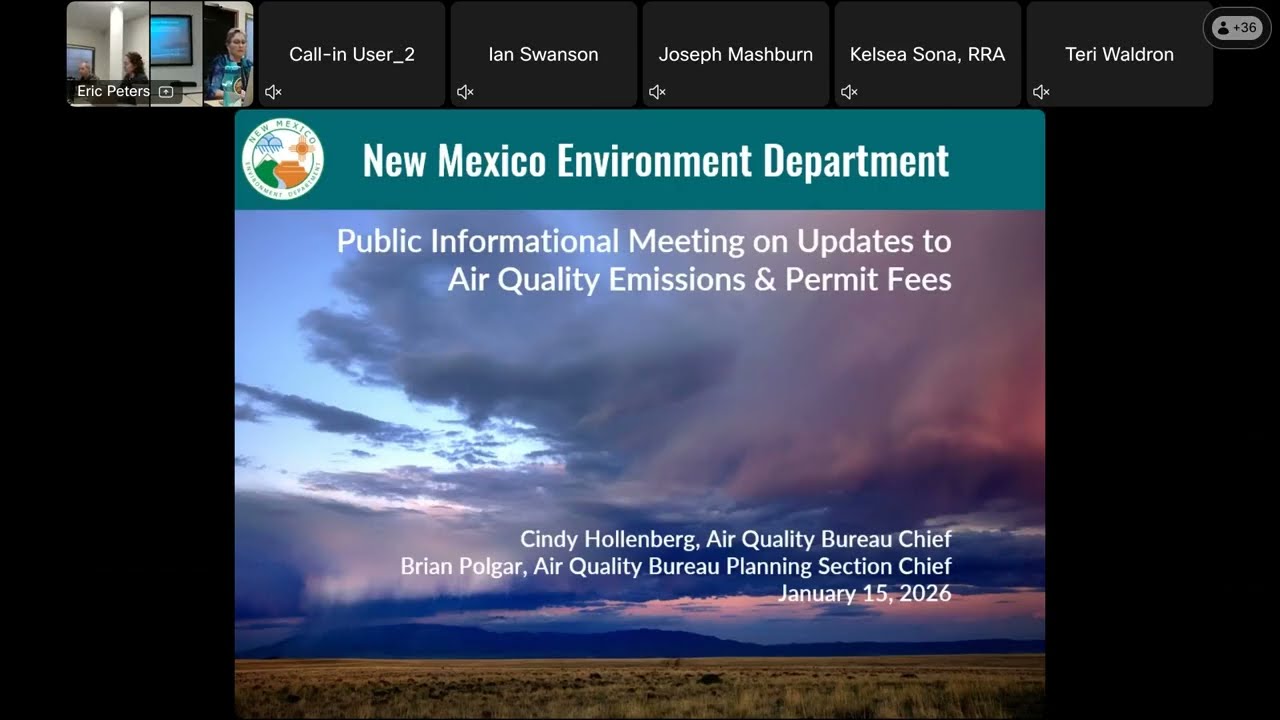Select the Teri Waldron participant tile
The height and width of the screenshot is (720, 1280).
click(1120, 54)
